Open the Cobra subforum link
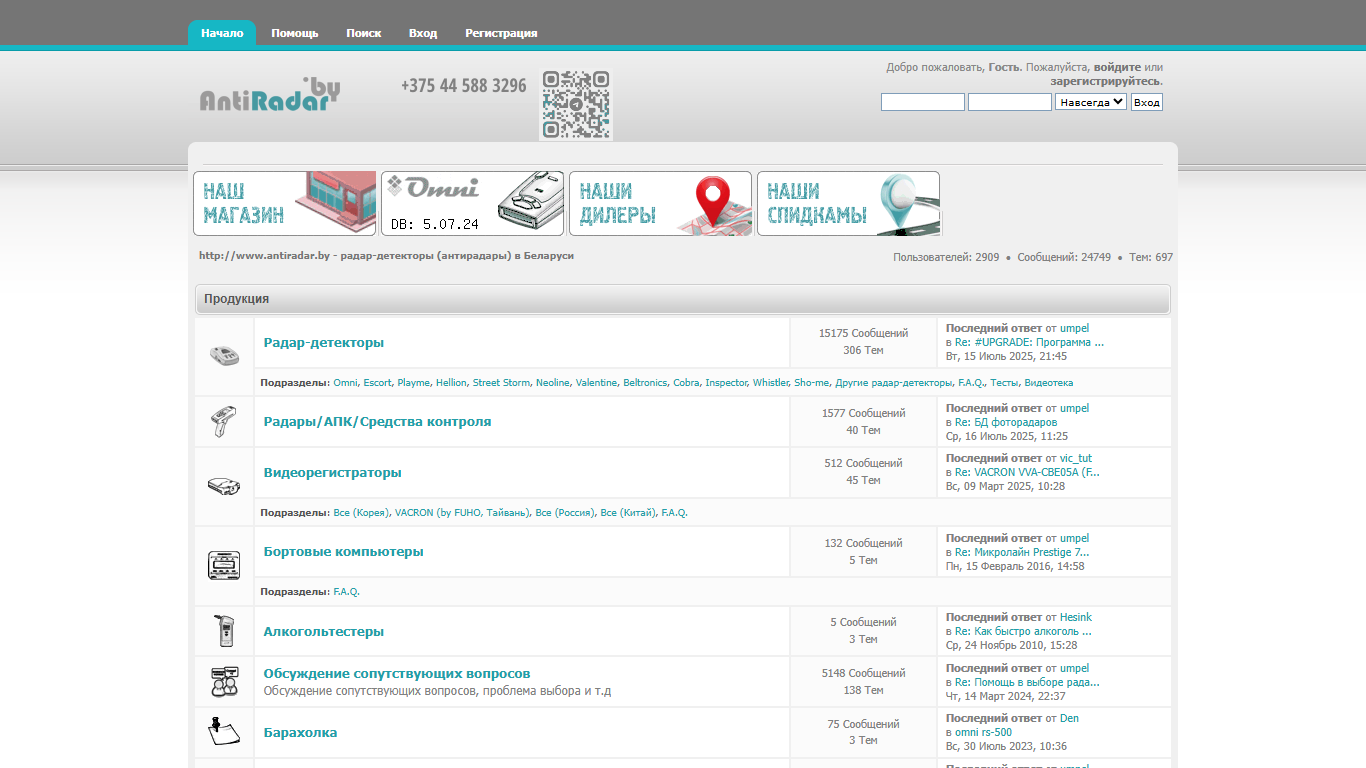The image size is (1366, 768). click(686, 383)
